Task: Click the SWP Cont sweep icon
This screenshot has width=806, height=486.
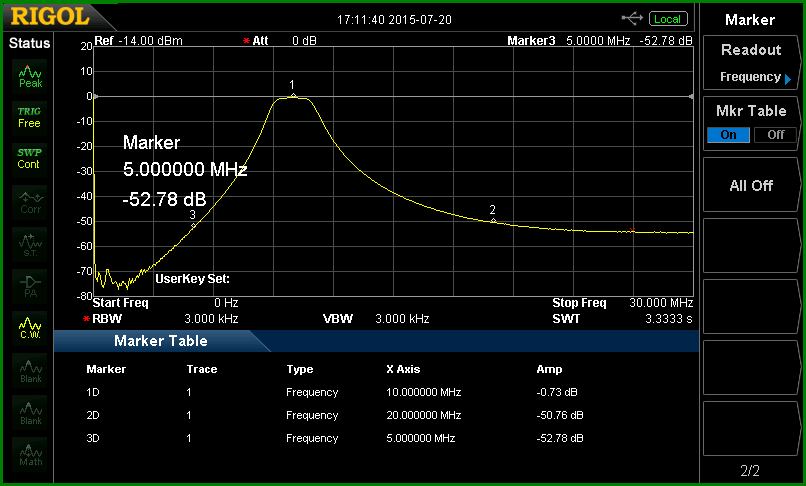Action: tap(29, 158)
